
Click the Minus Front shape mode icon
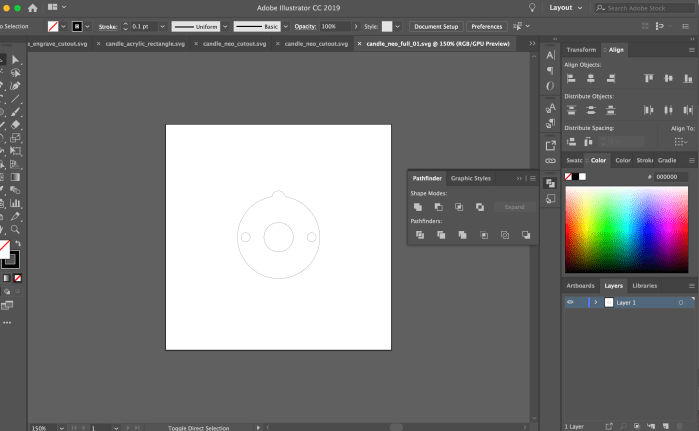(x=438, y=206)
